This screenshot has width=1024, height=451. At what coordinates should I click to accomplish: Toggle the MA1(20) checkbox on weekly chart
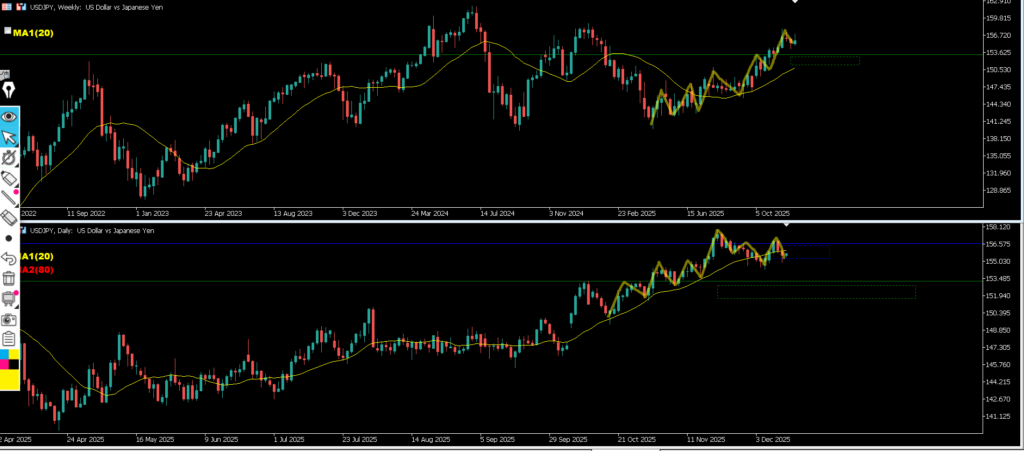8,32
